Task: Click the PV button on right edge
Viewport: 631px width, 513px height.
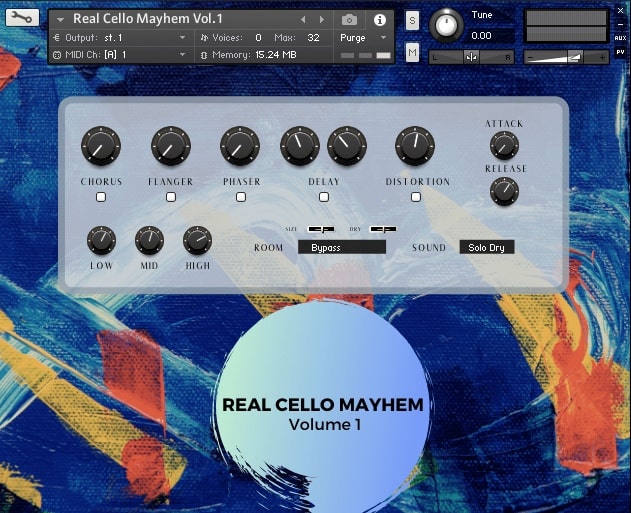Action: tap(620, 51)
